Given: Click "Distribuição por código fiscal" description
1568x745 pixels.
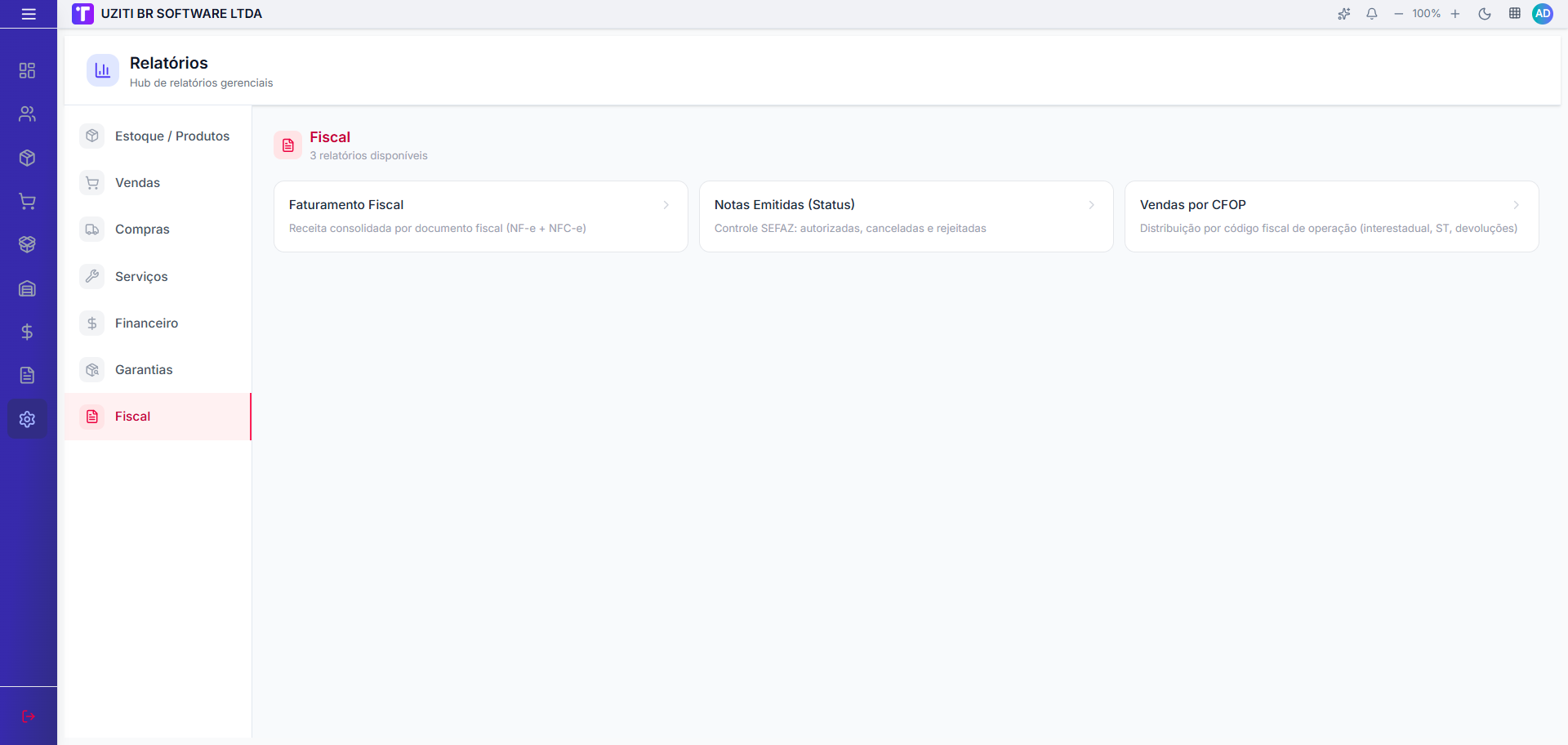Looking at the screenshot, I should pos(1329,229).
